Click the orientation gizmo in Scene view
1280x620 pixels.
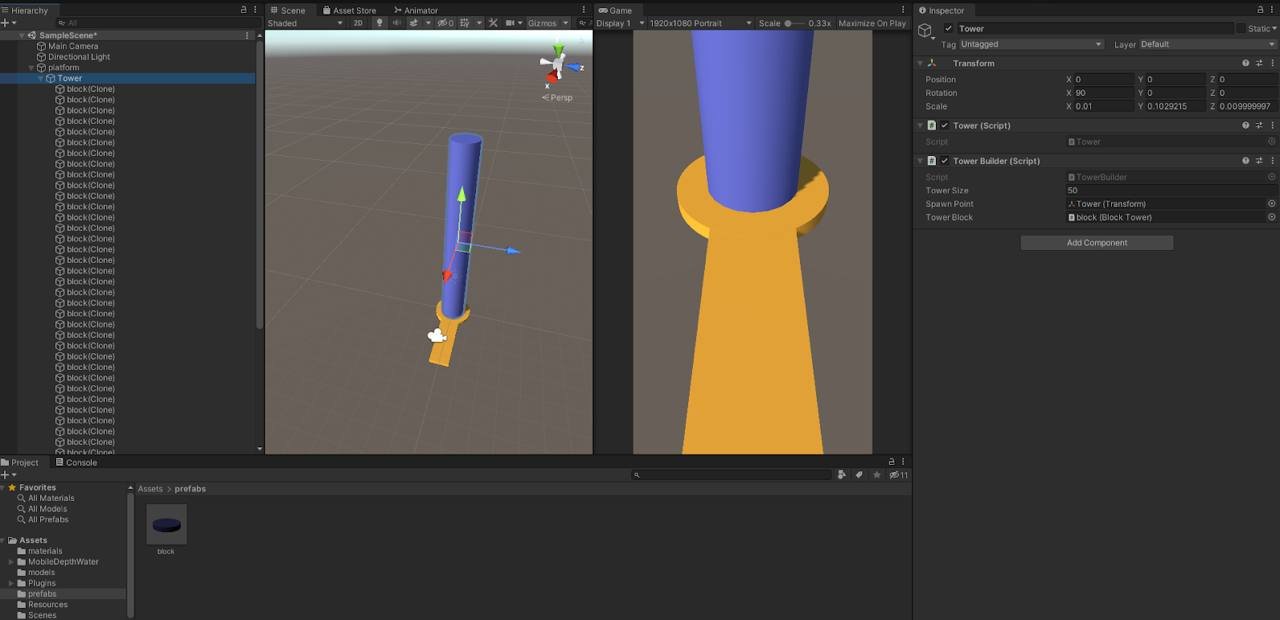coord(558,65)
